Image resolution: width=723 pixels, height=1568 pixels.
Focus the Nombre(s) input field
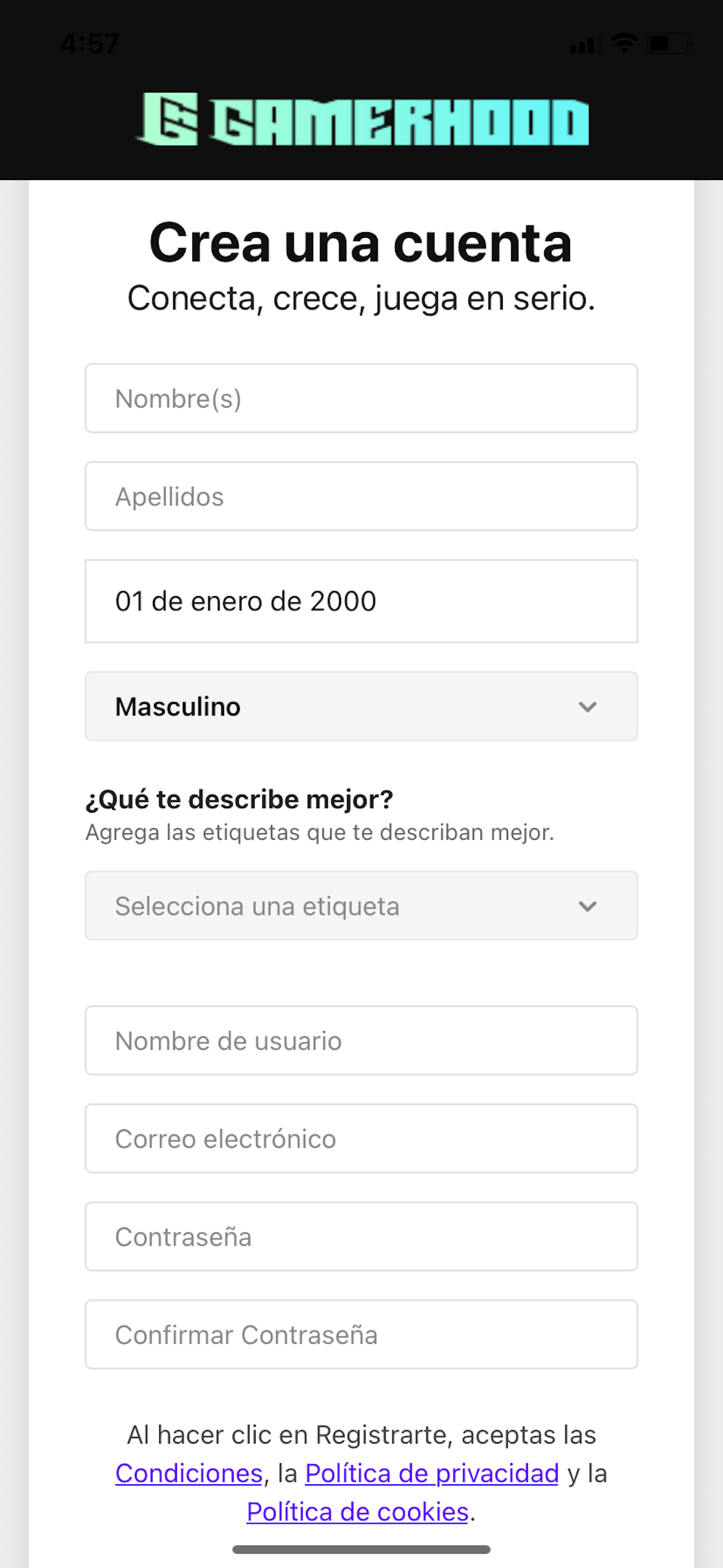pos(361,398)
